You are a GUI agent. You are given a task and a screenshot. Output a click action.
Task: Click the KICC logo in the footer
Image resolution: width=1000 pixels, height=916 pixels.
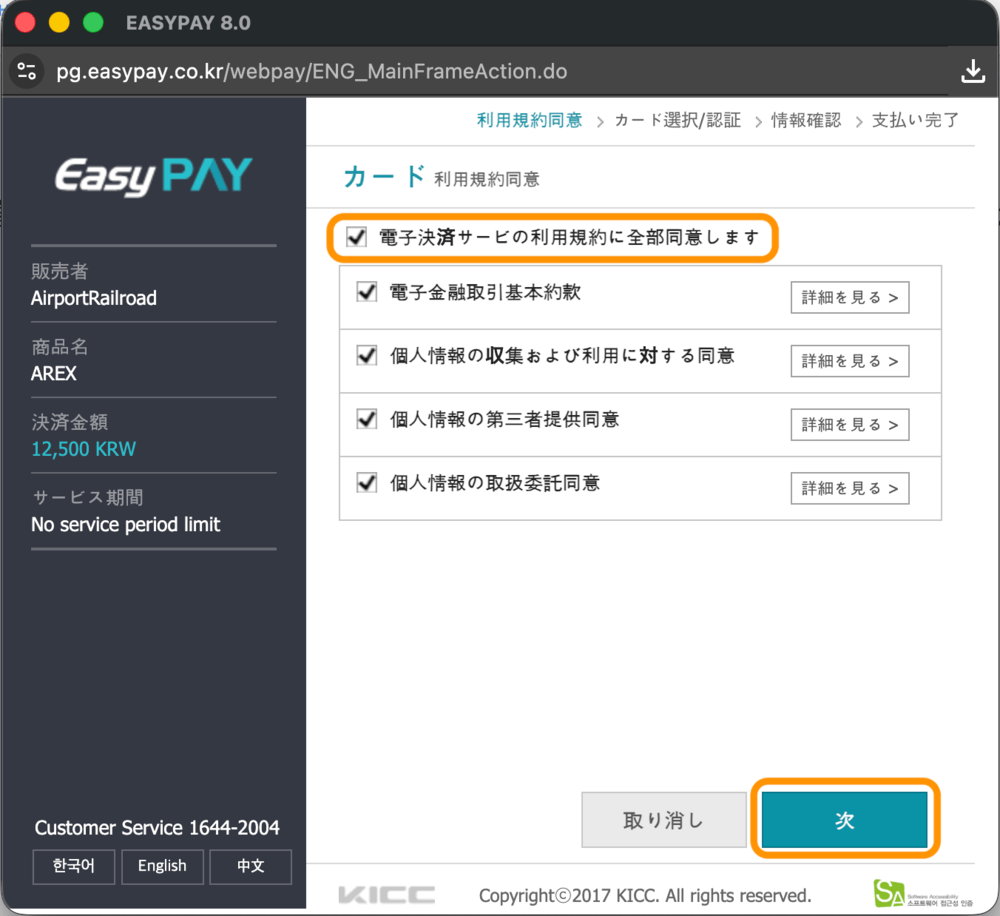386,895
